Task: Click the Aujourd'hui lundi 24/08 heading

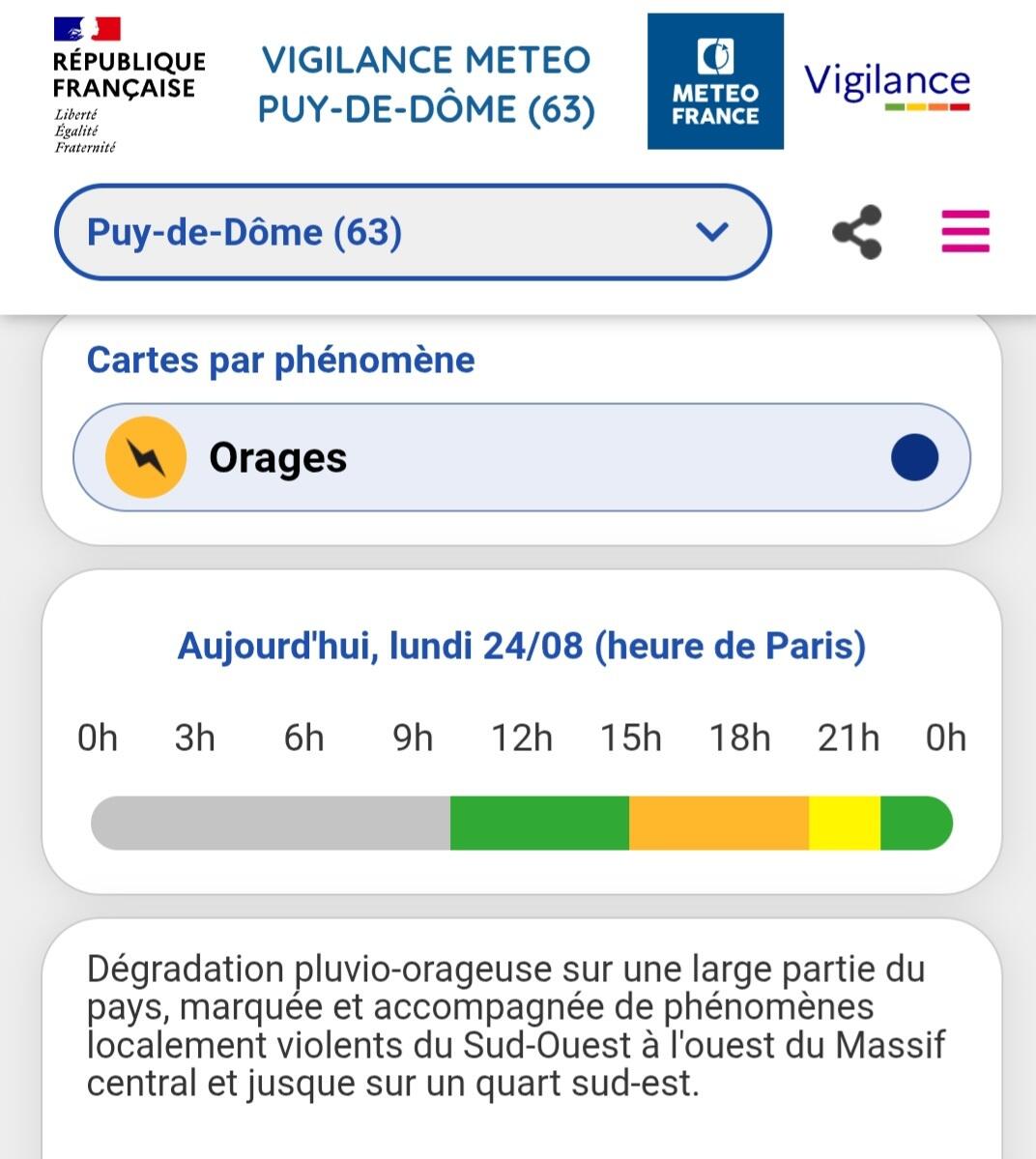Action: coord(522,646)
